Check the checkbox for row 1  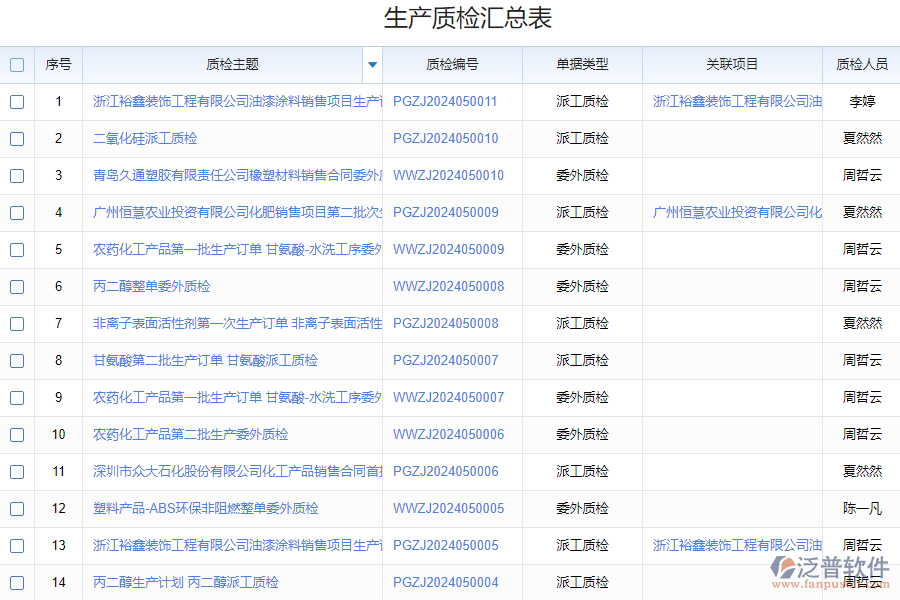coord(17,102)
